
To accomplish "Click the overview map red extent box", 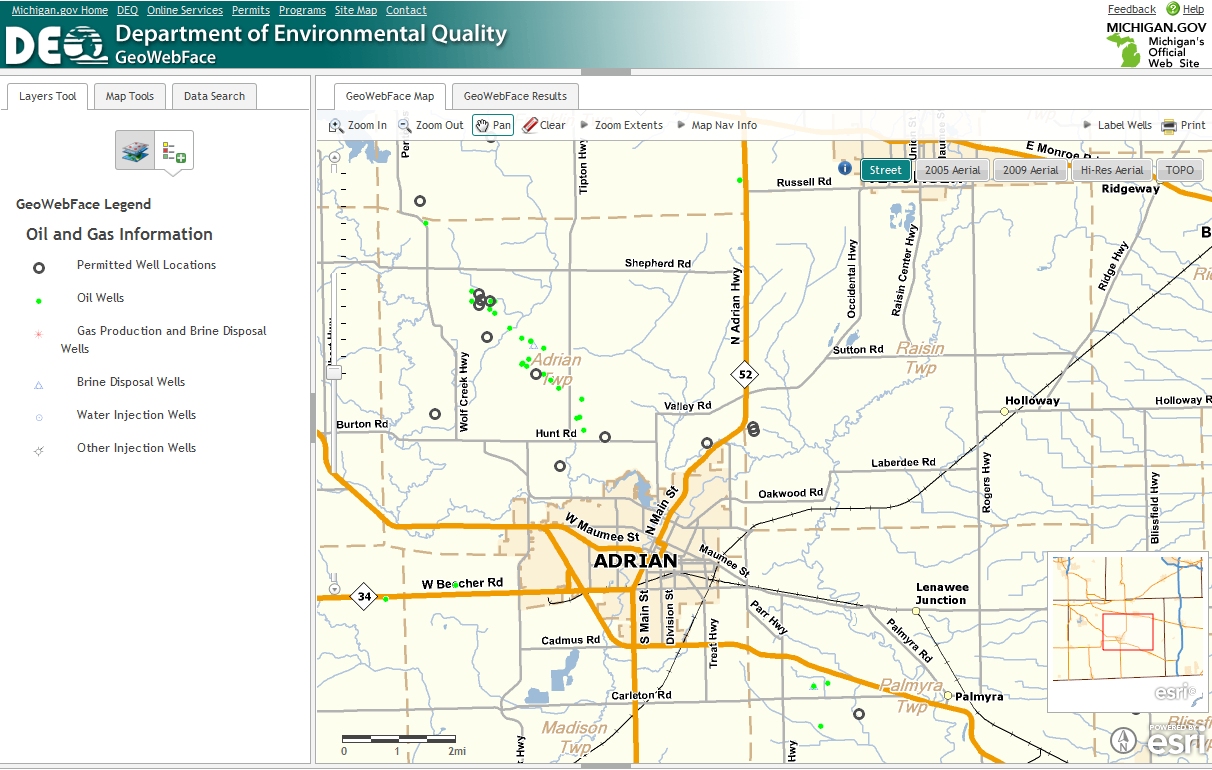I will (1128, 632).
